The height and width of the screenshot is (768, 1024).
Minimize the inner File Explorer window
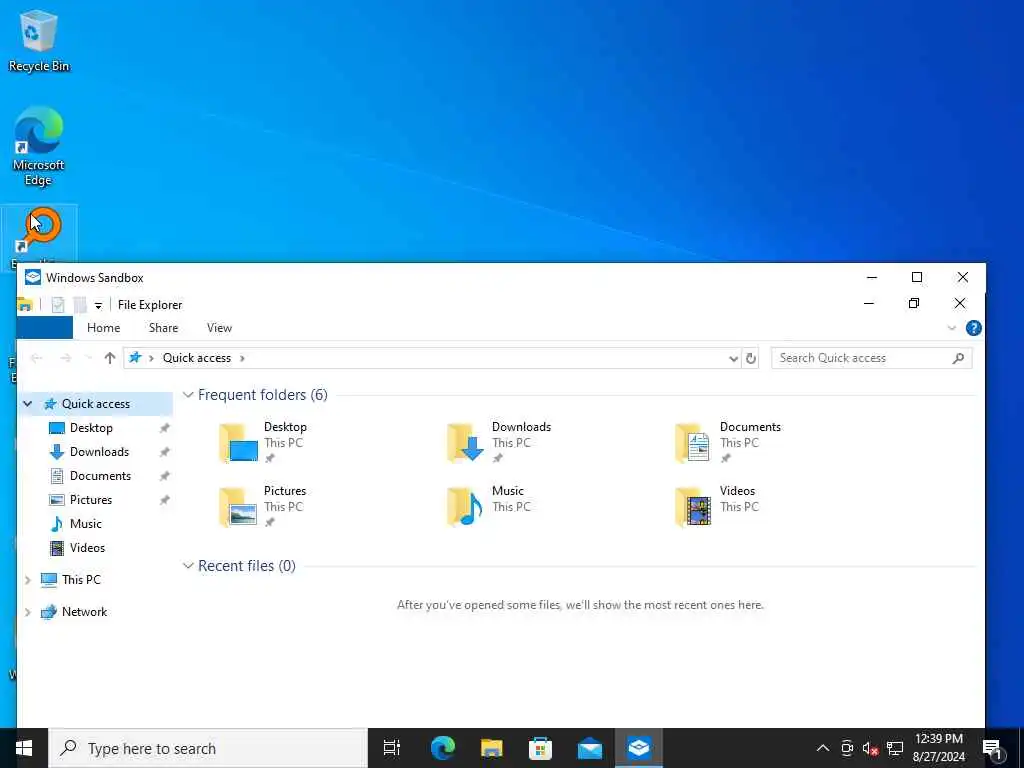click(869, 304)
